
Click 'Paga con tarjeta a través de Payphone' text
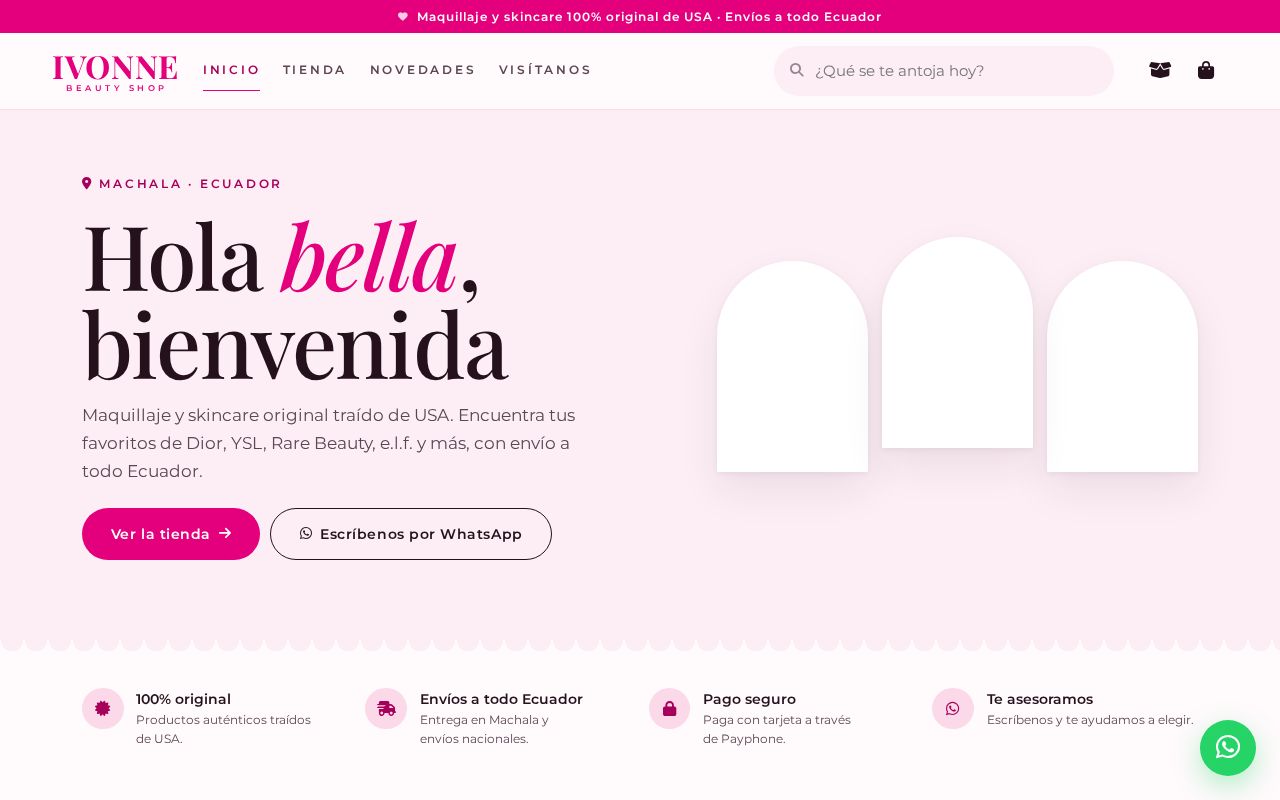click(777, 729)
